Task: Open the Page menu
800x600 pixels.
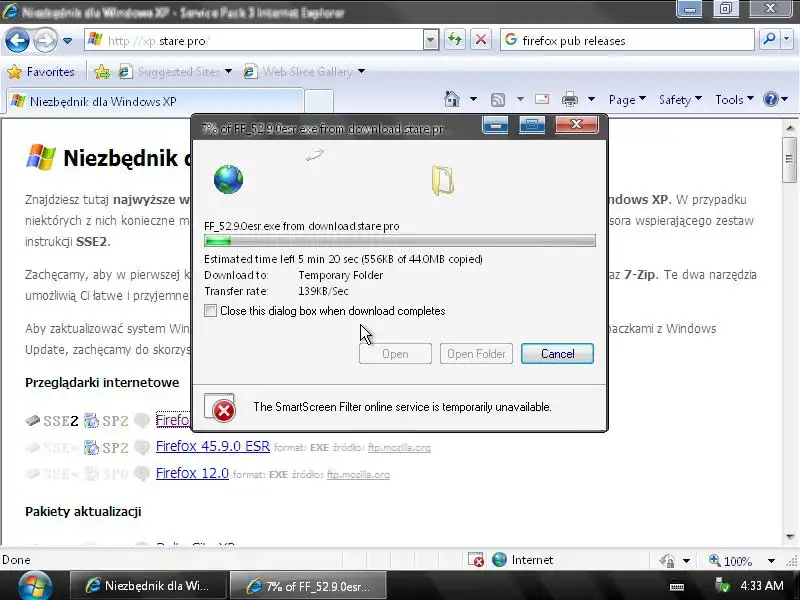Action: coord(627,99)
